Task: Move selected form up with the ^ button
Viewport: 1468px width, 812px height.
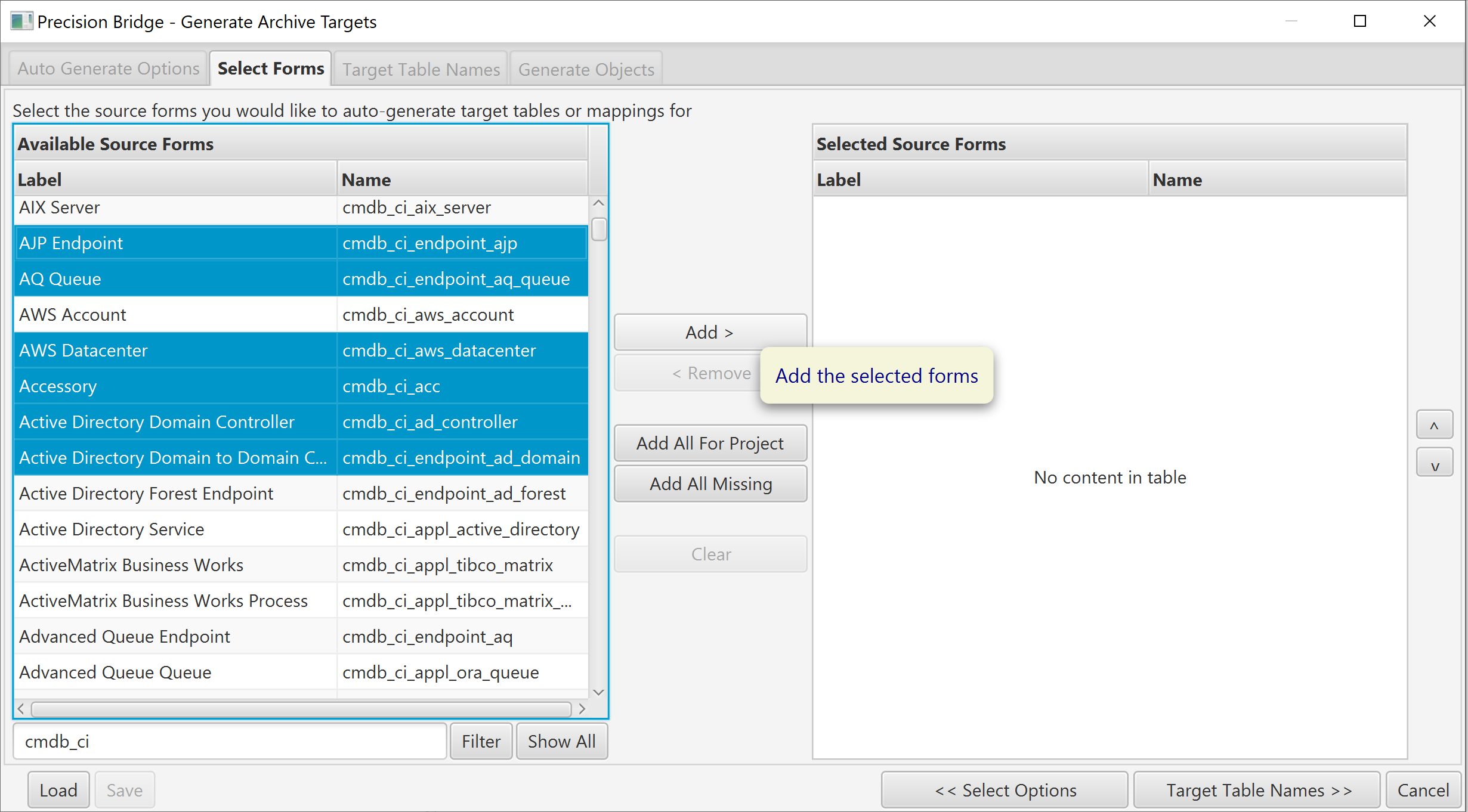Action: click(x=1435, y=425)
